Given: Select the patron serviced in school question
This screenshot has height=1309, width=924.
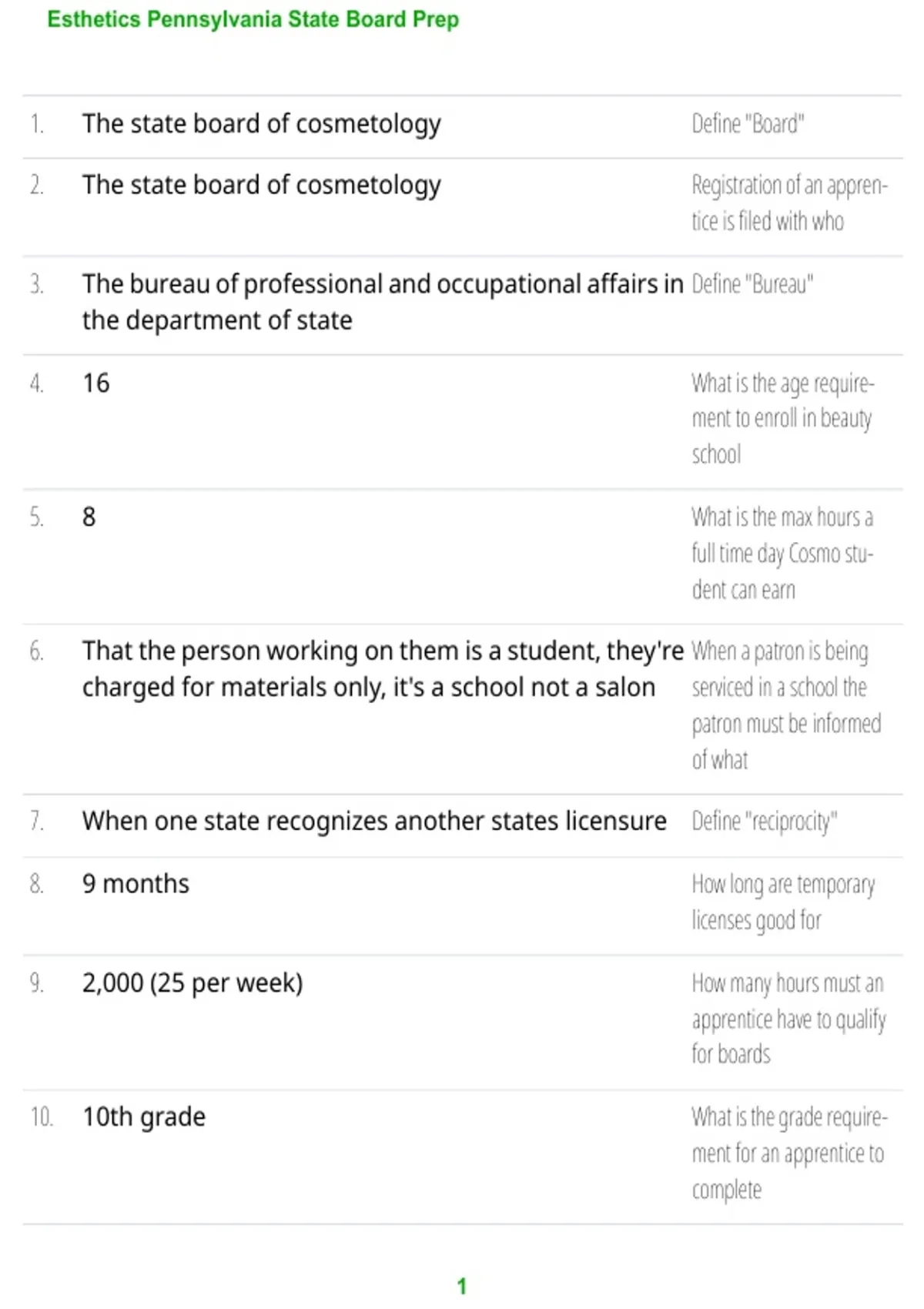Looking at the screenshot, I should coord(786,705).
